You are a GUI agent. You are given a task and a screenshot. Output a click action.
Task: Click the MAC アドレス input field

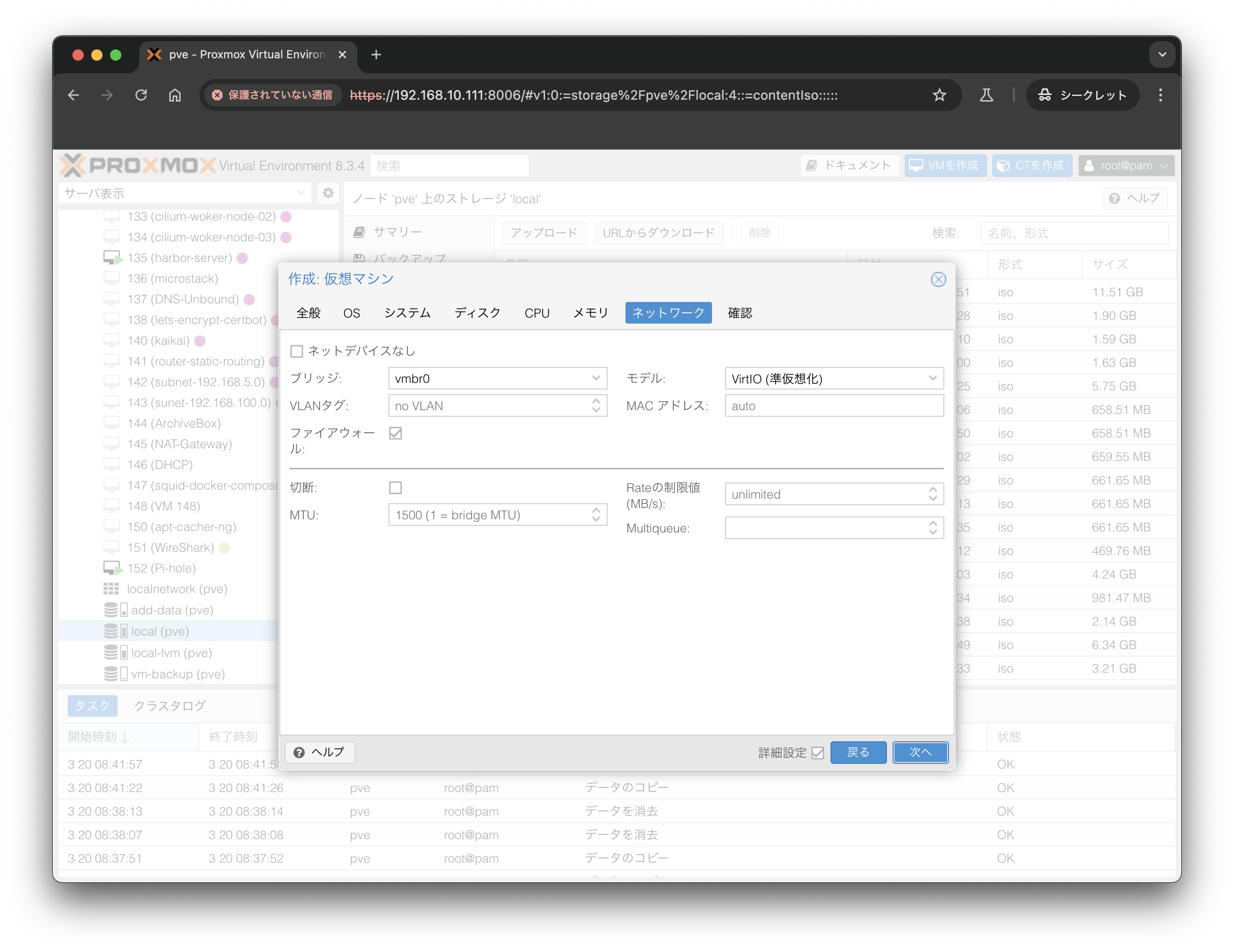(x=834, y=405)
